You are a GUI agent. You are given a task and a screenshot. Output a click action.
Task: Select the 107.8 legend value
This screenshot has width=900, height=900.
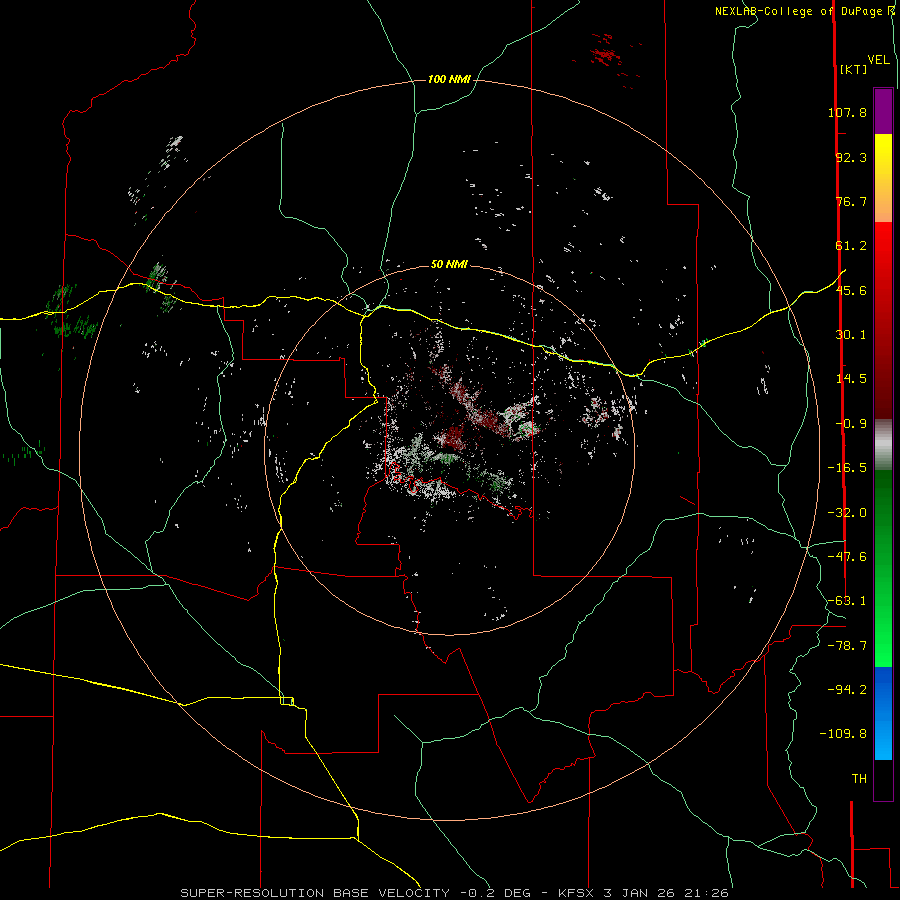pos(847,112)
